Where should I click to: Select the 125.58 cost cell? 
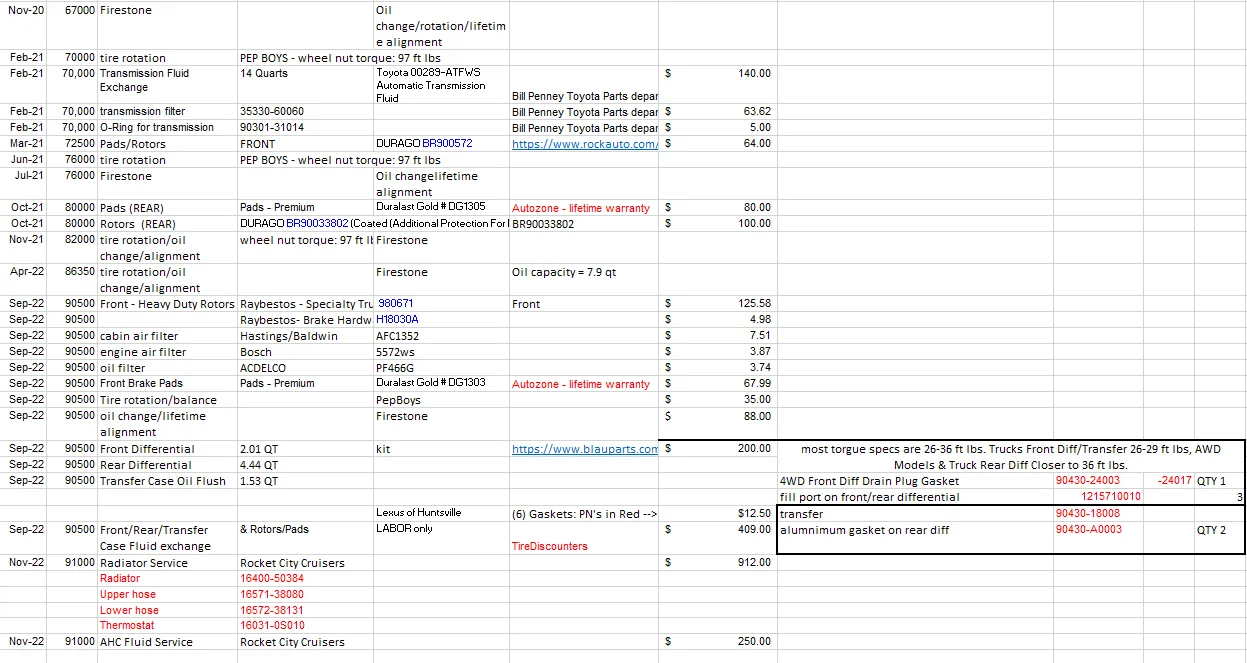(717, 303)
